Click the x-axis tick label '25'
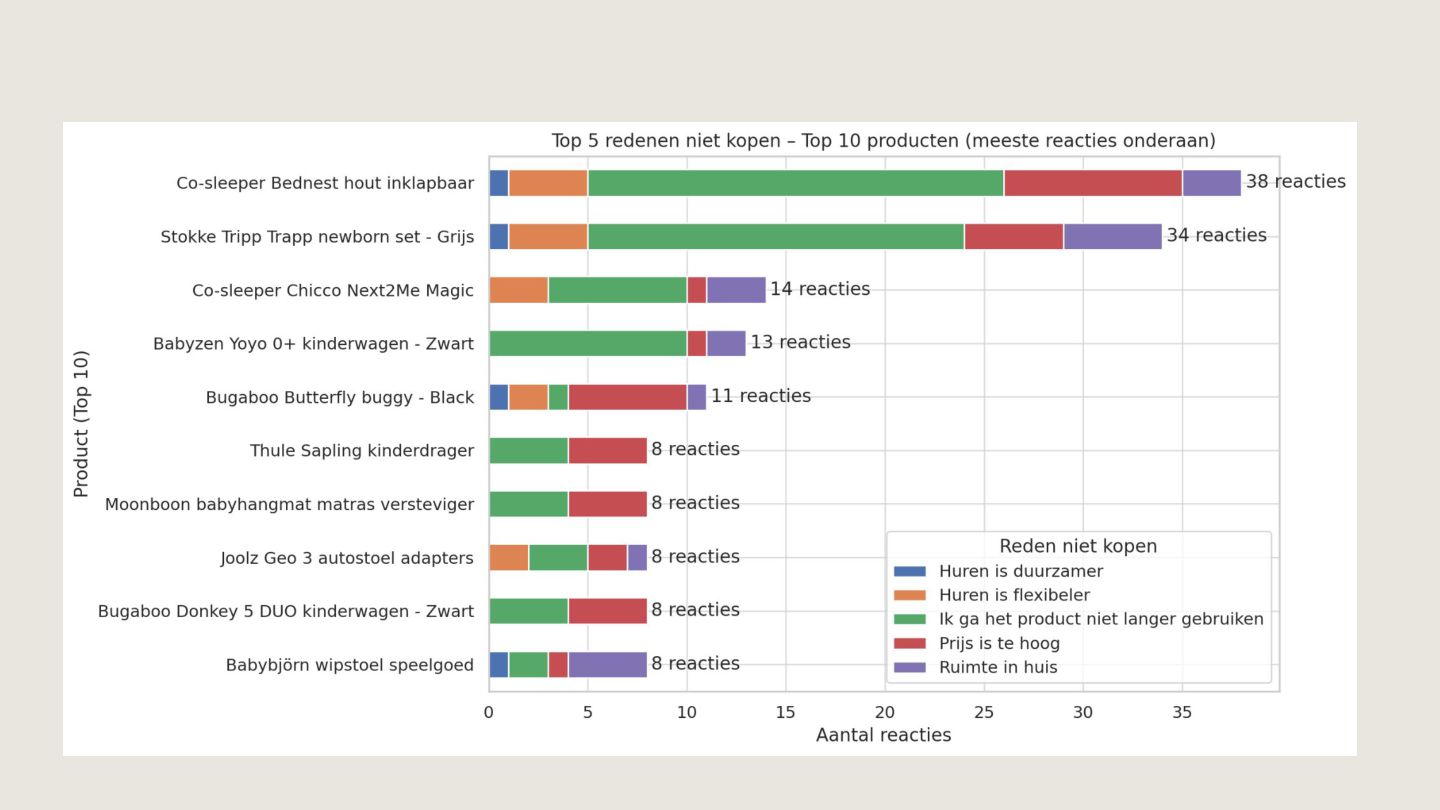This screenshot has width=1440, height=810. pyautogui.click(x=984, y=713)
